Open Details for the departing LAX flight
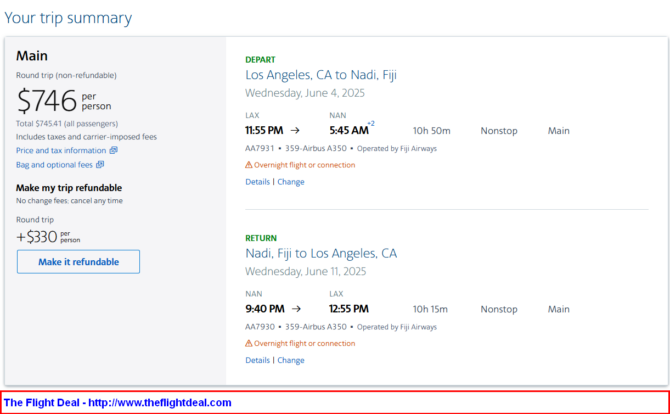The height and width of the screenshot is (414, 670). (258, 182)
